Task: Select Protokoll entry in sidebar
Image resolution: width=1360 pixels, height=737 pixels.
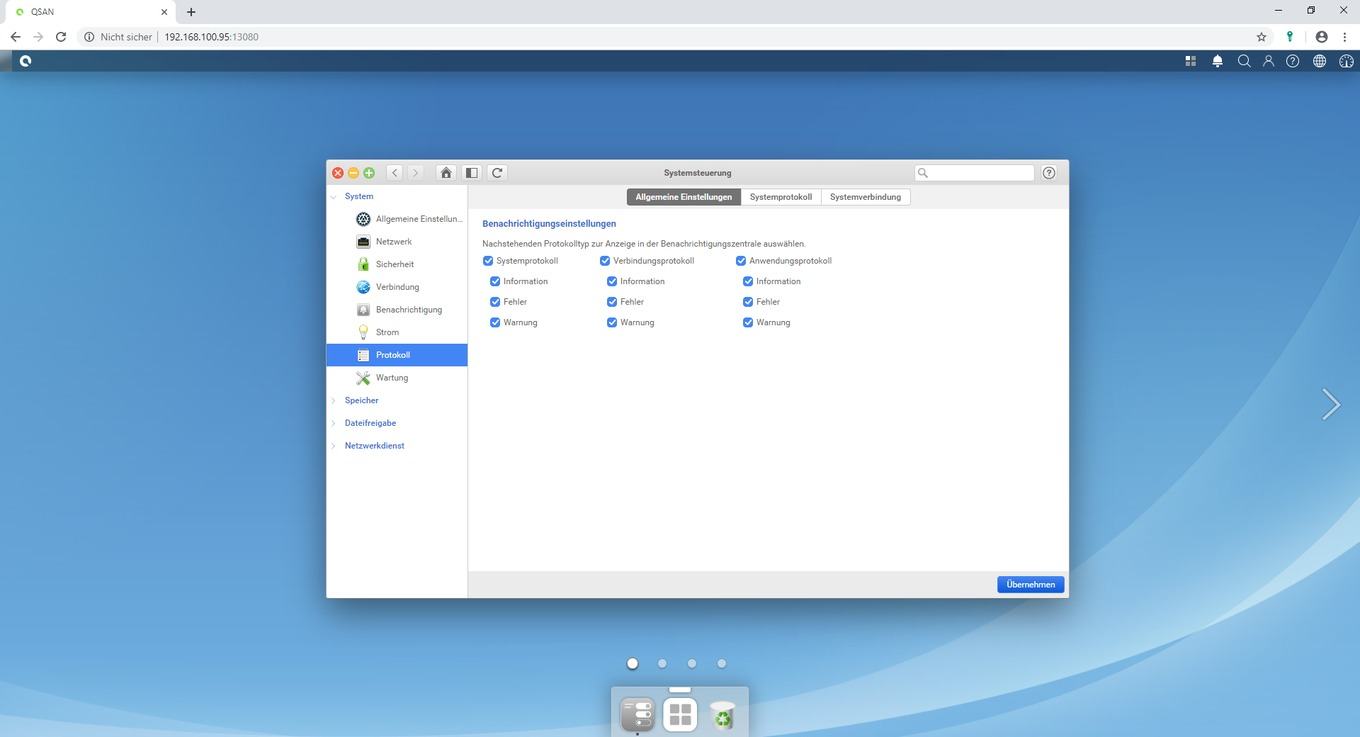Action: point(397,355)
